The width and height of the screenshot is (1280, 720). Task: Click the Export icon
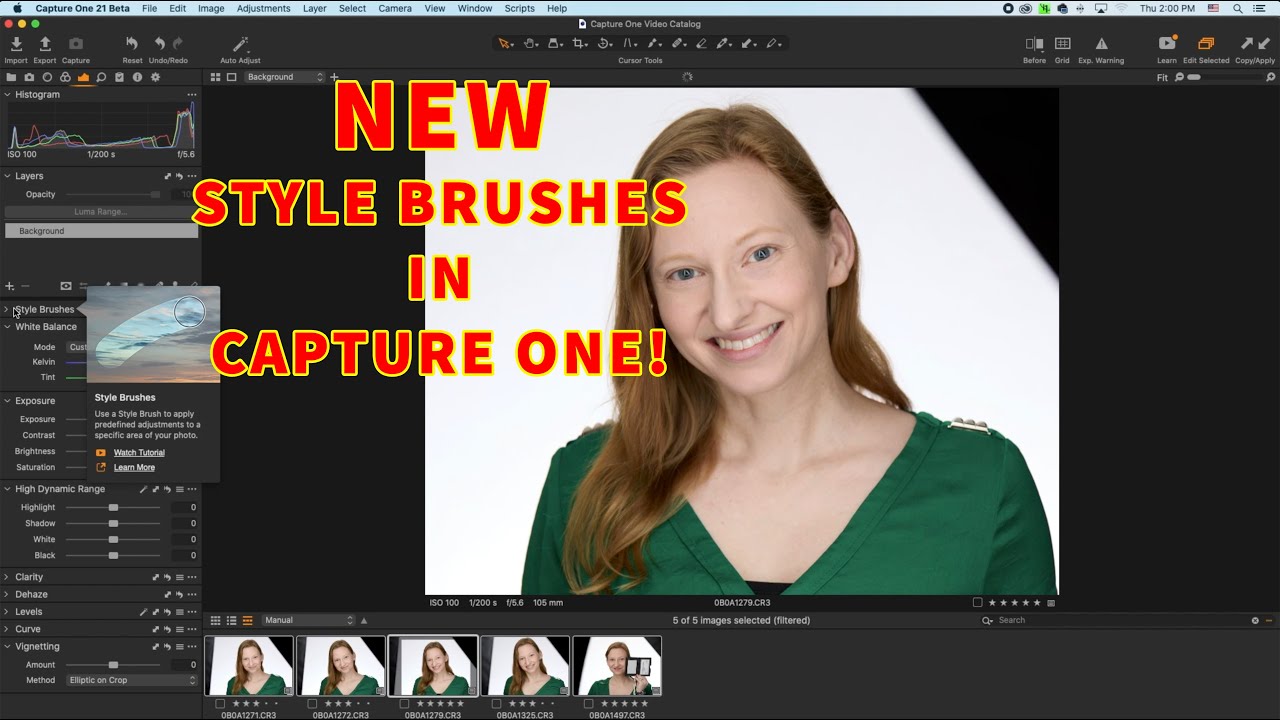tap(45, 44)
